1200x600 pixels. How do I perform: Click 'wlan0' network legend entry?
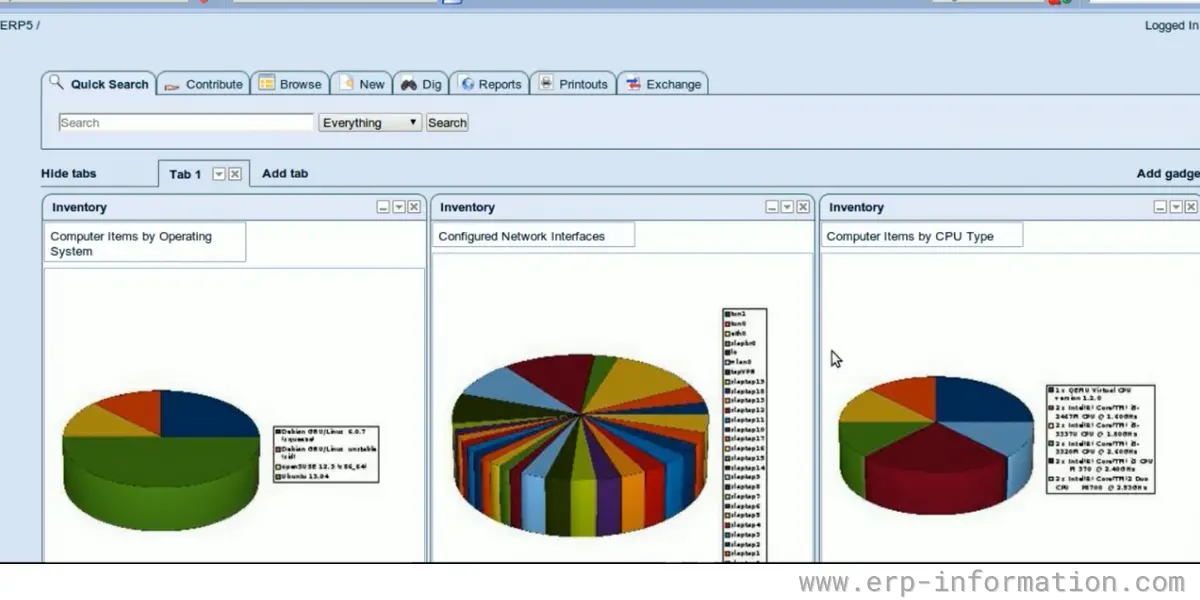pos(738,362)
